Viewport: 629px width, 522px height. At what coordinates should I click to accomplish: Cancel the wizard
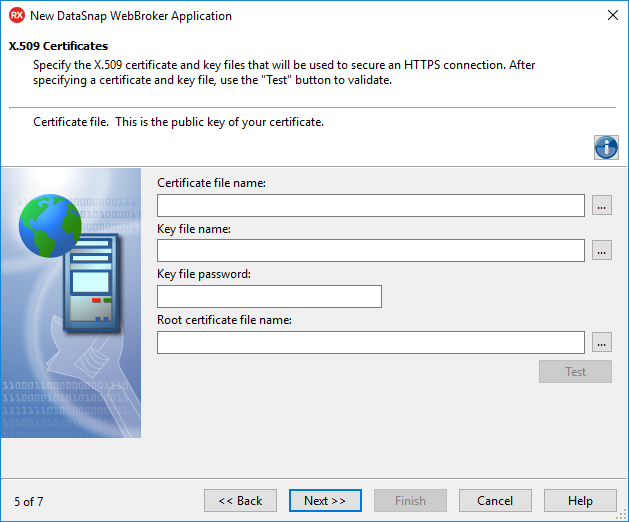click(495, 501)
